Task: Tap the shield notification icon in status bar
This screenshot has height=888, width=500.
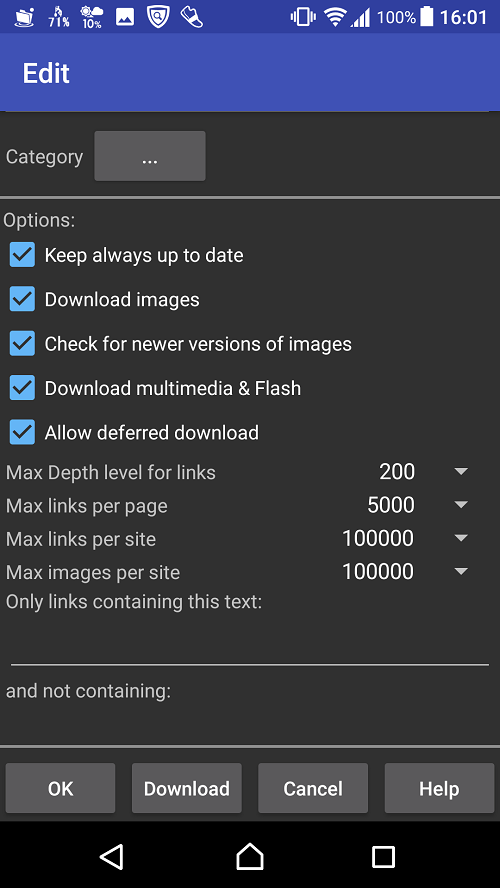Action: click(159, 17)
